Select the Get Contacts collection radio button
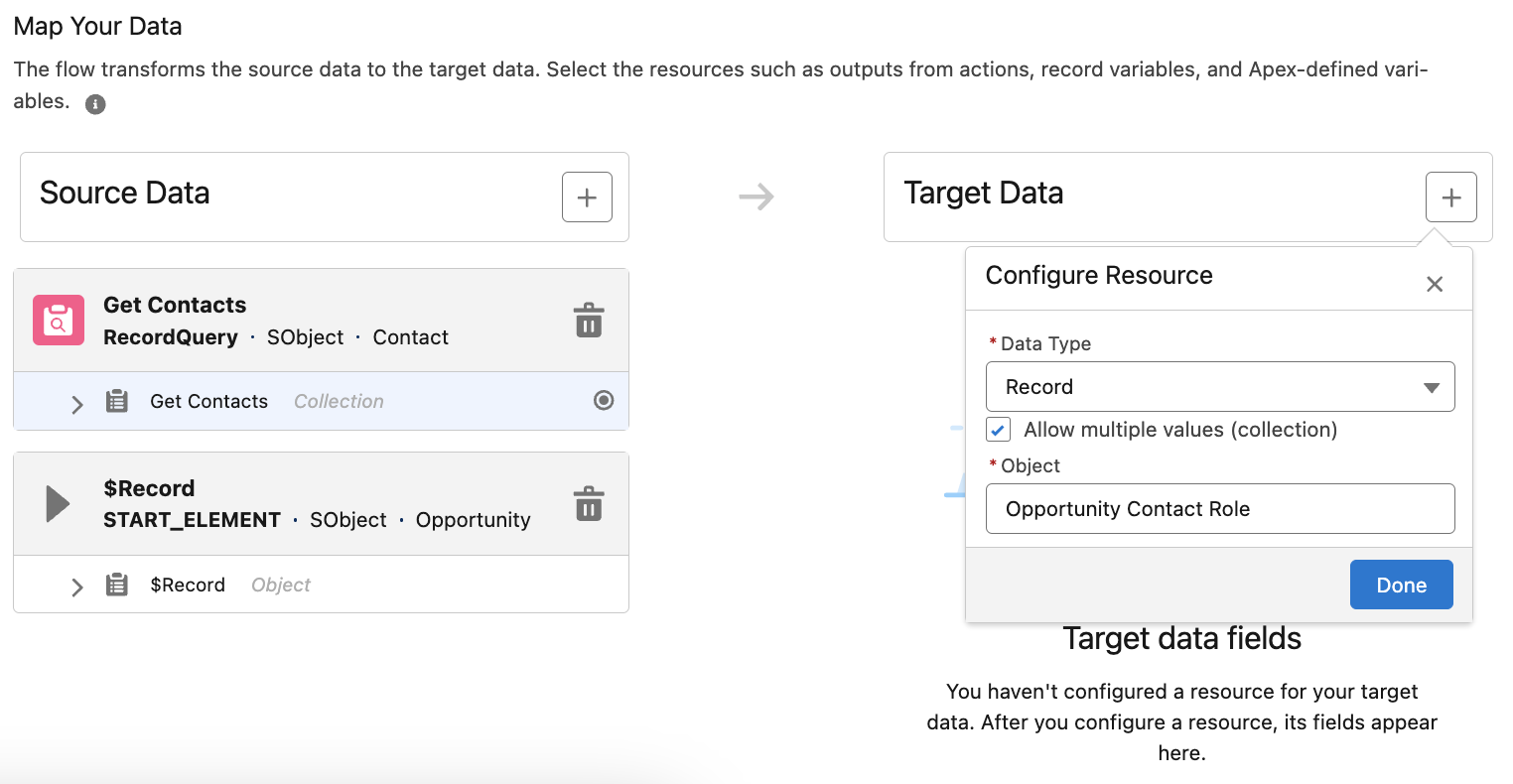Image resolution: width=1513 pixels, height=784 pixels. click(604, 400)
